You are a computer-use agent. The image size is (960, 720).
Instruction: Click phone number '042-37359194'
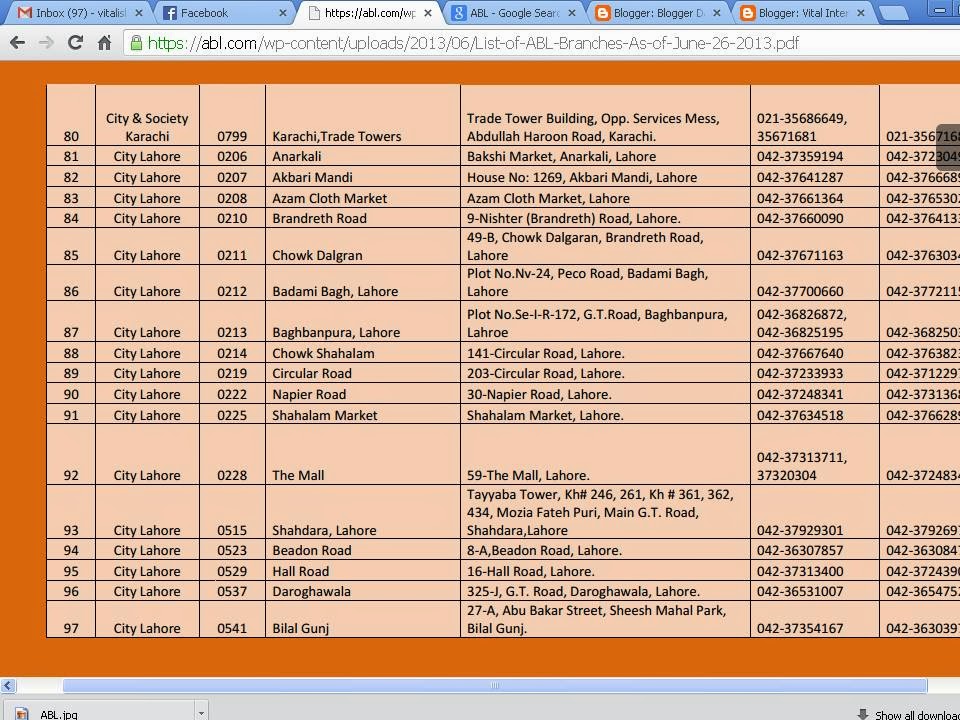(x=800, y=157)
